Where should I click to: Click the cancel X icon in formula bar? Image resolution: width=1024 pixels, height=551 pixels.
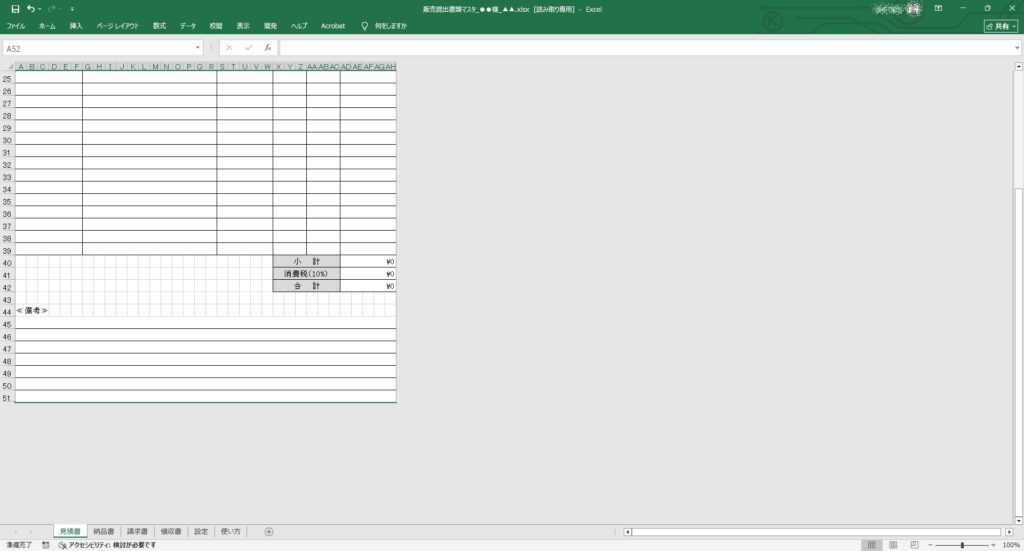[x=229, y=48]
